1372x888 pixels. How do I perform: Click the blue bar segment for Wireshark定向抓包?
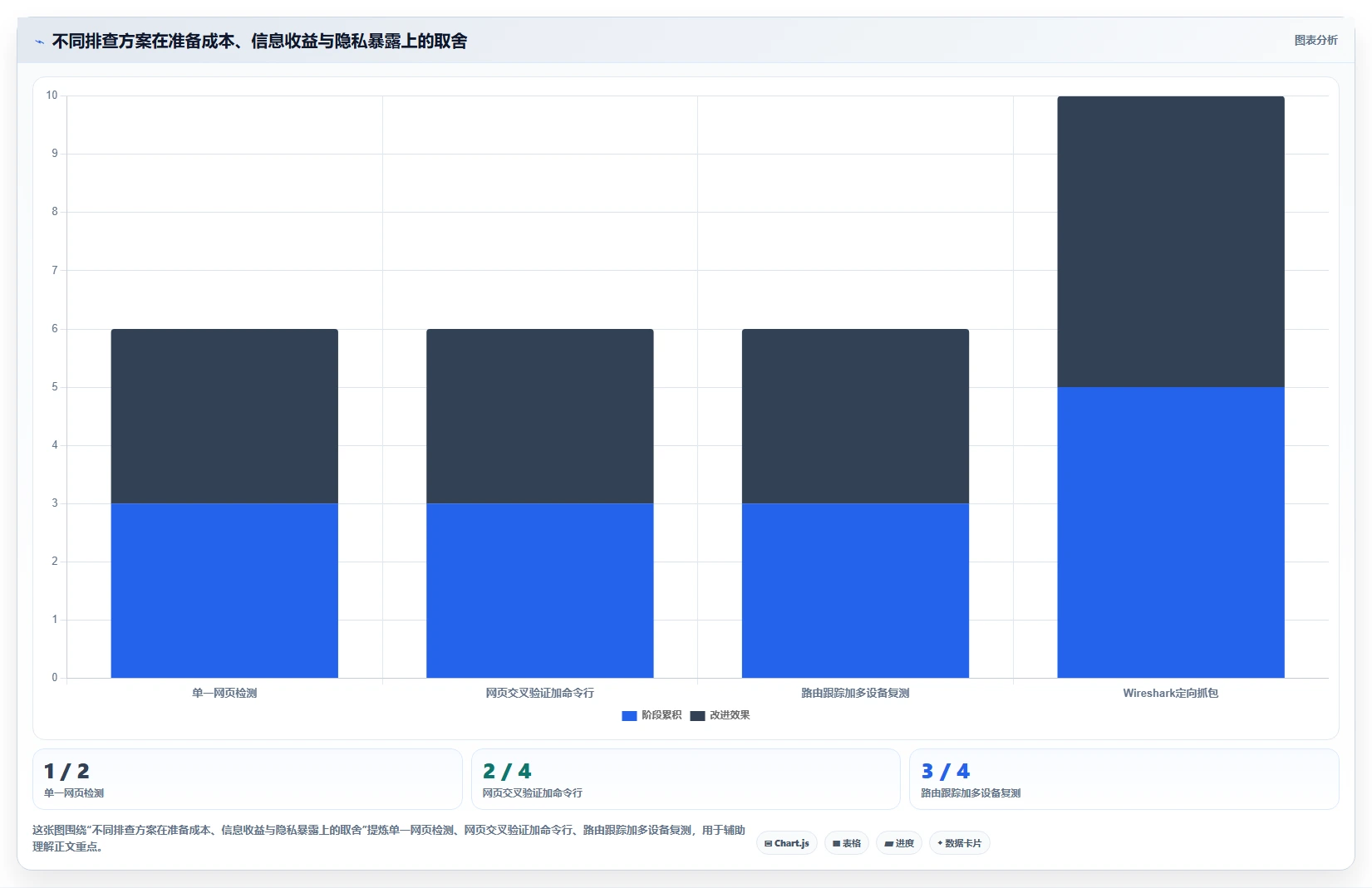click(1171, 532)
